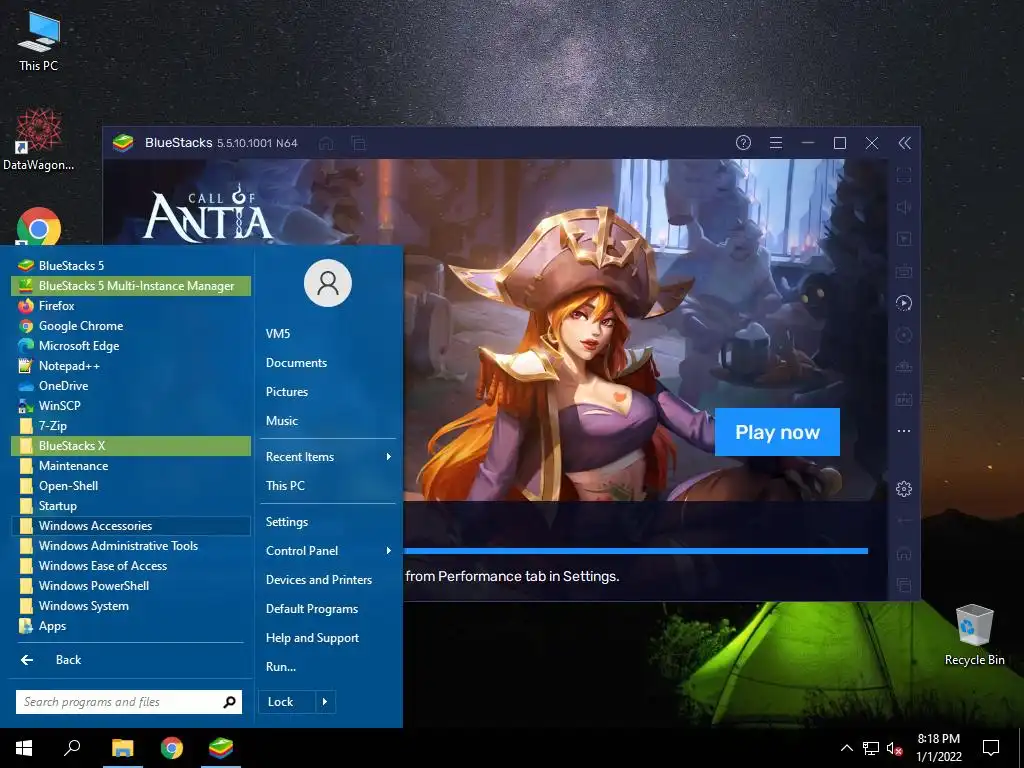Click the search magnifier in Start menu search box
The height and width of the screenshot is (768, 1024).
[x=229, y=702]
